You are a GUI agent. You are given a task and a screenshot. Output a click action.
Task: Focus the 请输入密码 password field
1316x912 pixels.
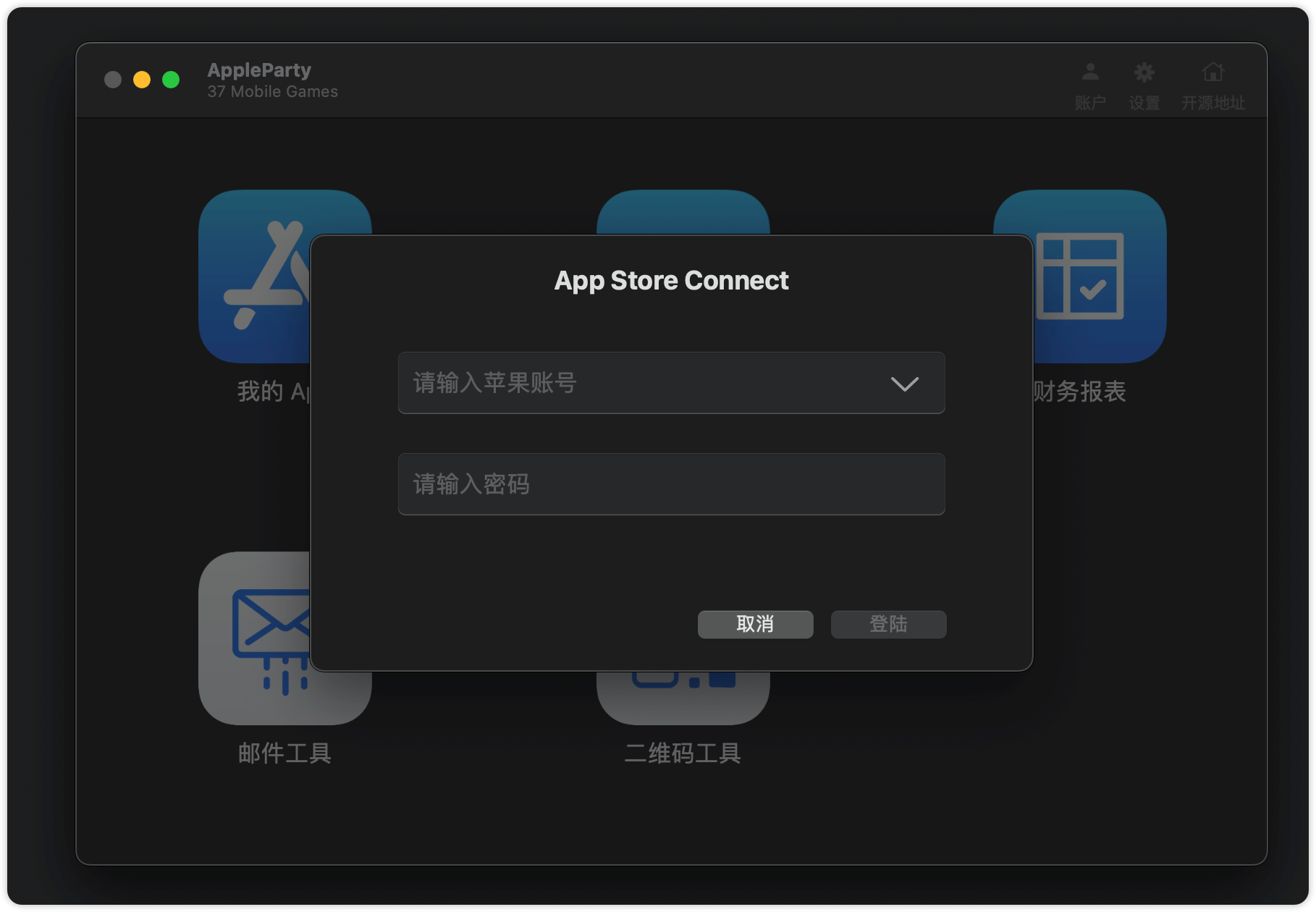[x=671, y=484]
